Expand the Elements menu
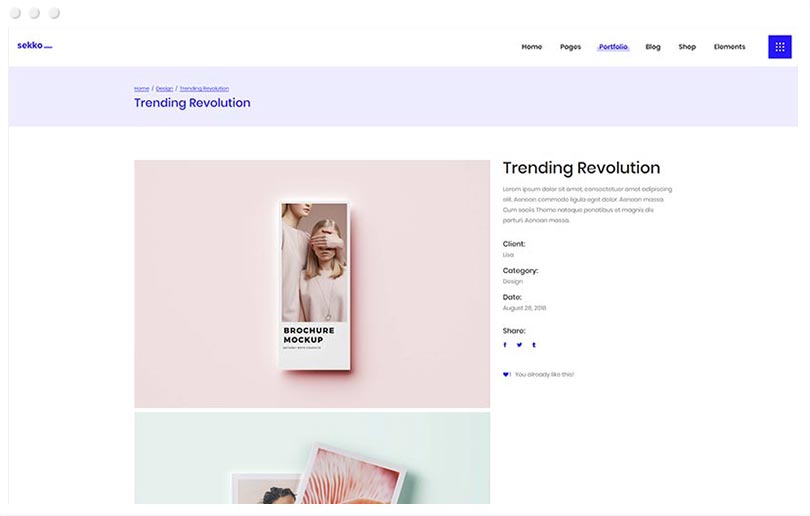Image resolution: width=810 pixels, height=516 pixels. [729, 47]
